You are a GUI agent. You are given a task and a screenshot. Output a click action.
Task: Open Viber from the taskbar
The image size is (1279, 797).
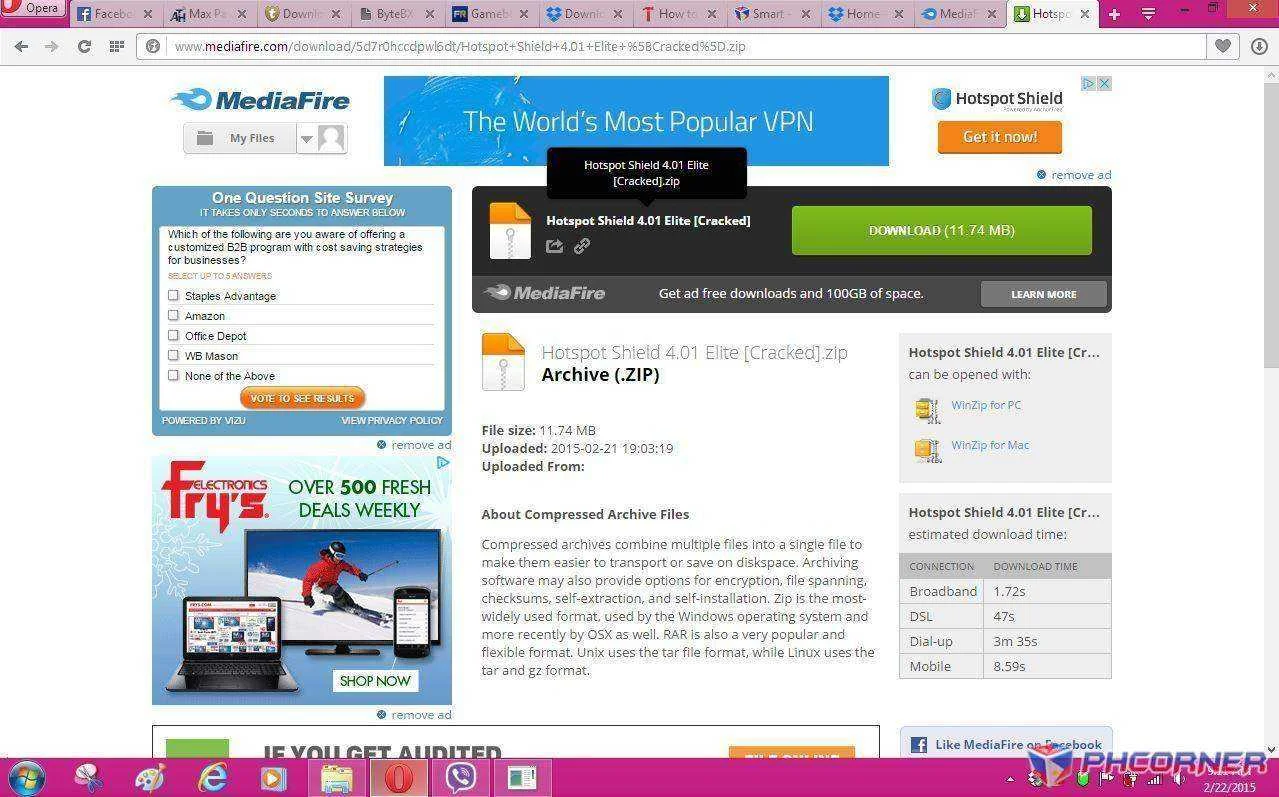(x=460, y=778)
